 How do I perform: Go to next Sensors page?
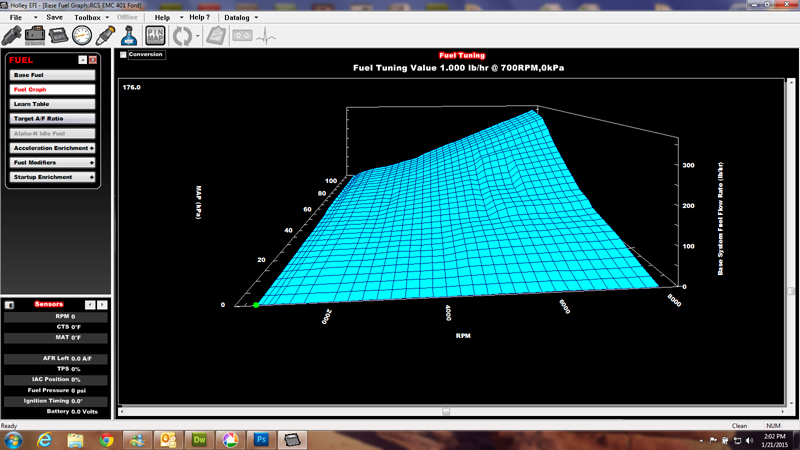coord(102,305)
